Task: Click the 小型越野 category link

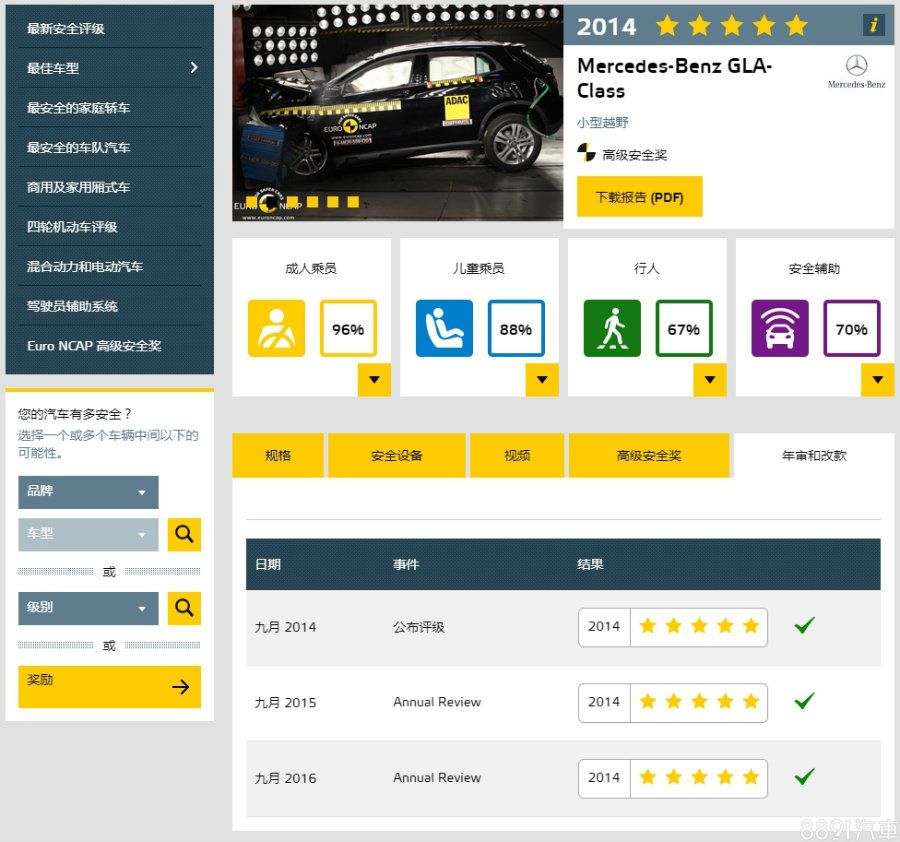Action: [603, 122]
